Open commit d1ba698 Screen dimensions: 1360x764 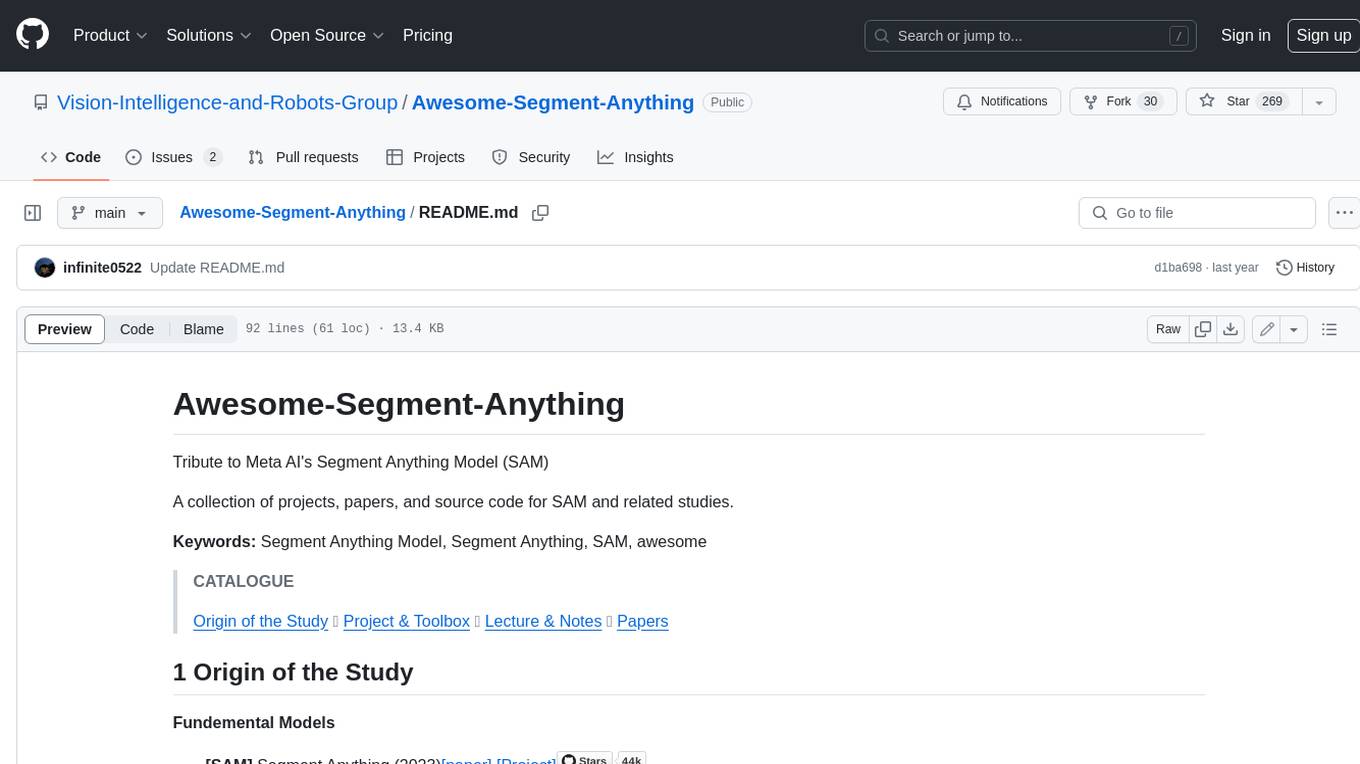pos(1178,267)
